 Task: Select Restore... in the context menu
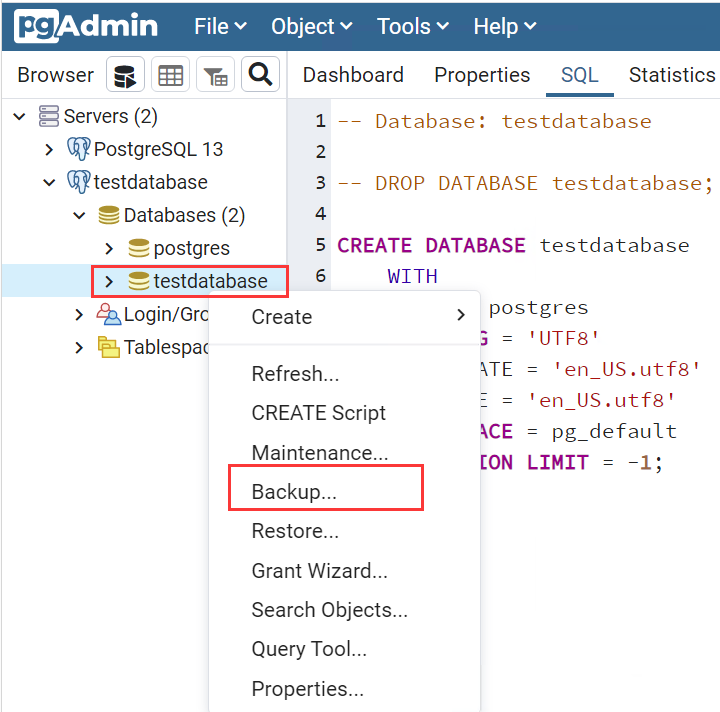[295, 531]
